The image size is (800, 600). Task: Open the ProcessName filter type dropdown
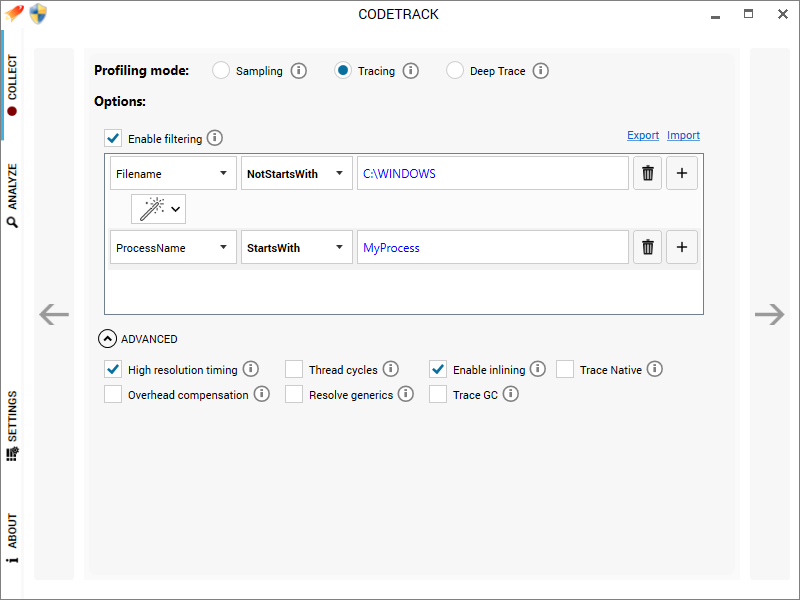pos(173,247)
